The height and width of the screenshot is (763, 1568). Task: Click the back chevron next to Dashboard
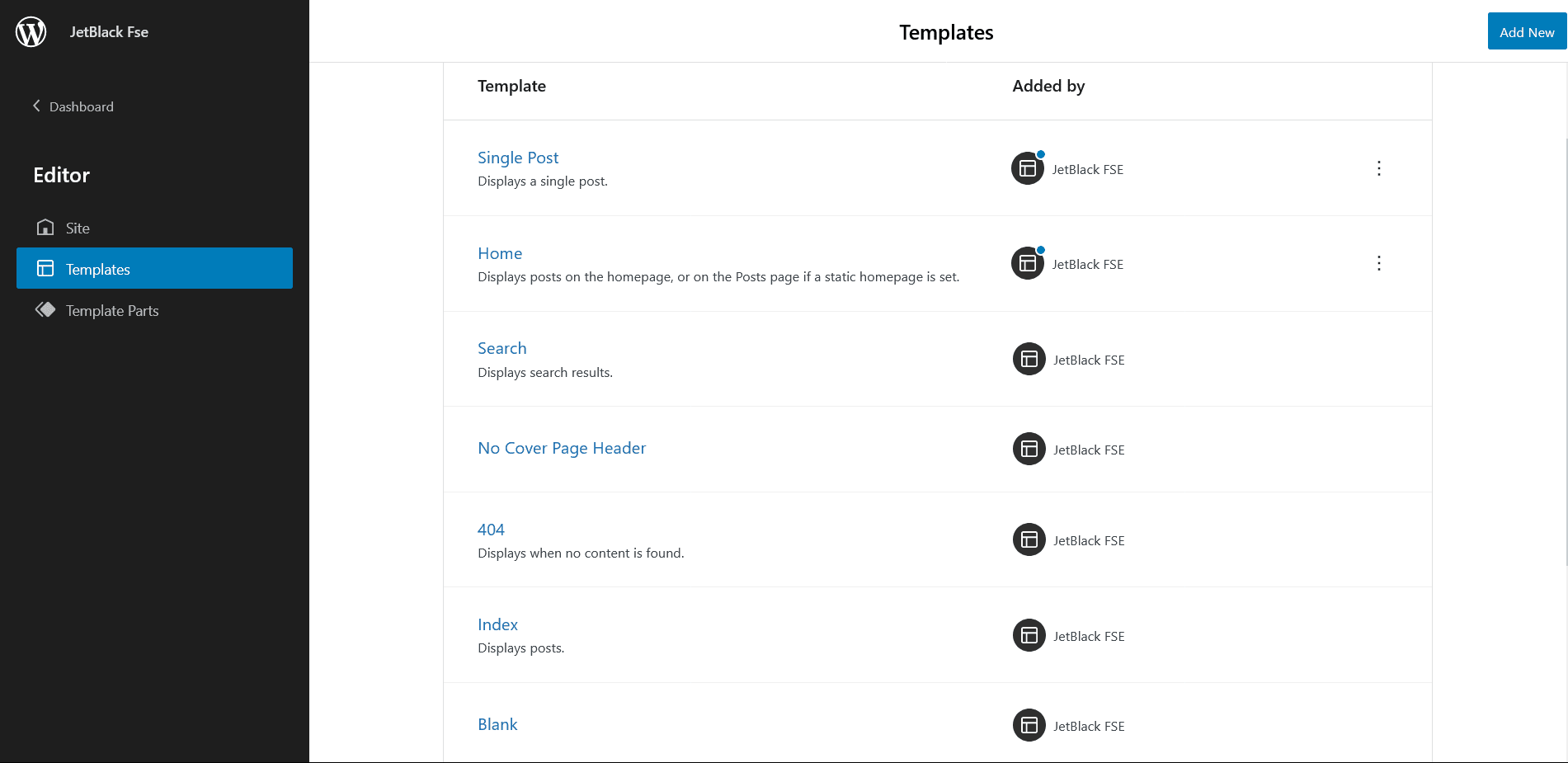pos(36,106)
